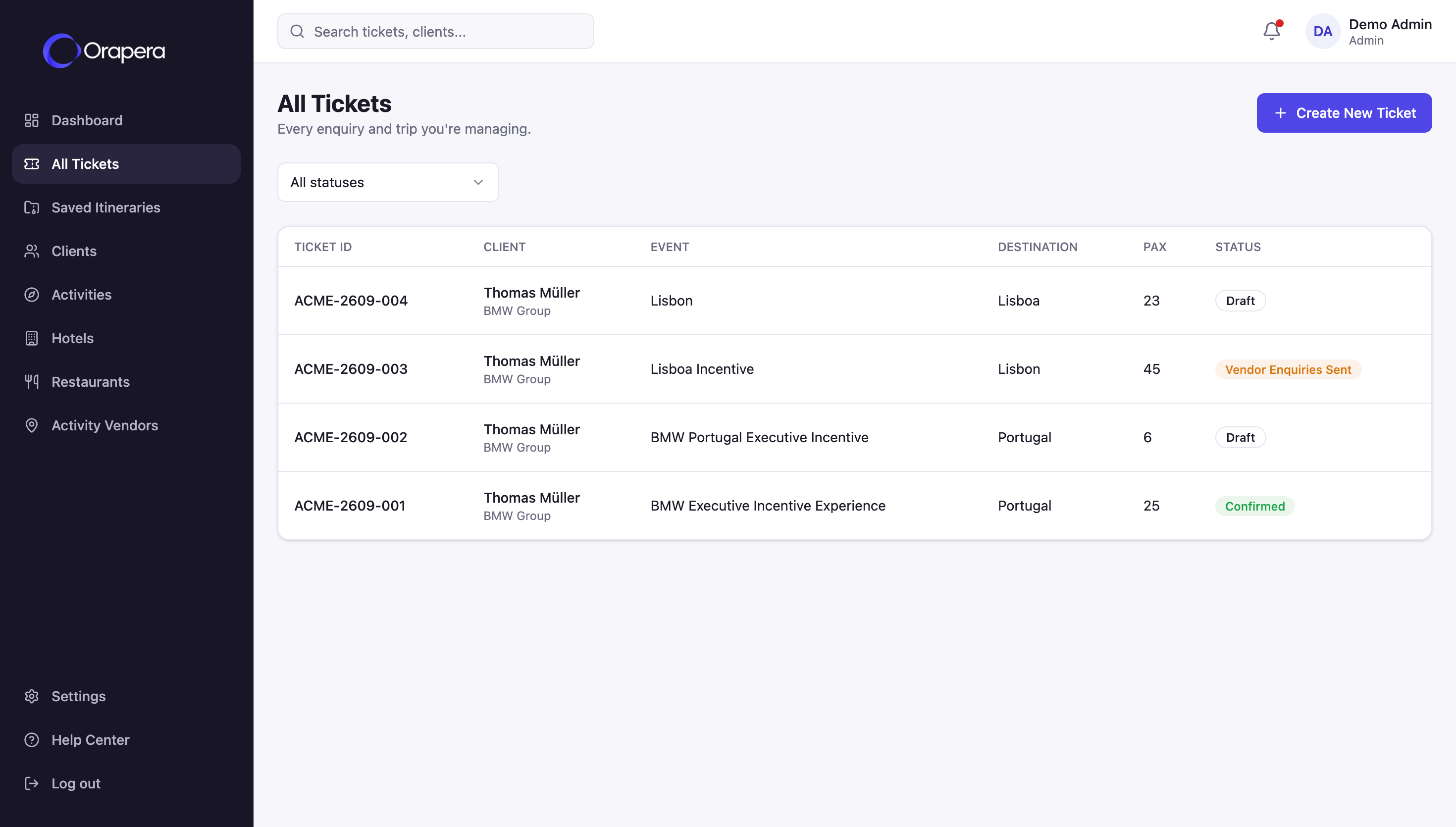The width and height of the screenshot is (1456, 827).
Task: Open the Help Center link
Action: (126, 739)
